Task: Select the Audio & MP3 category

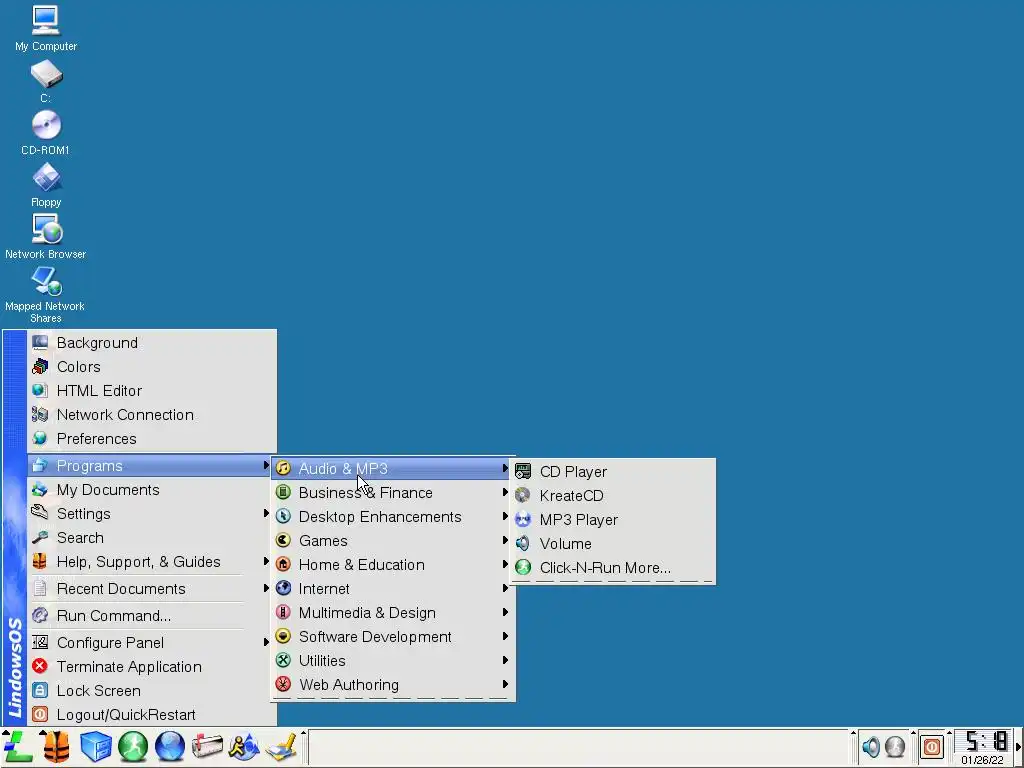Action: click(x=392, y=468)
